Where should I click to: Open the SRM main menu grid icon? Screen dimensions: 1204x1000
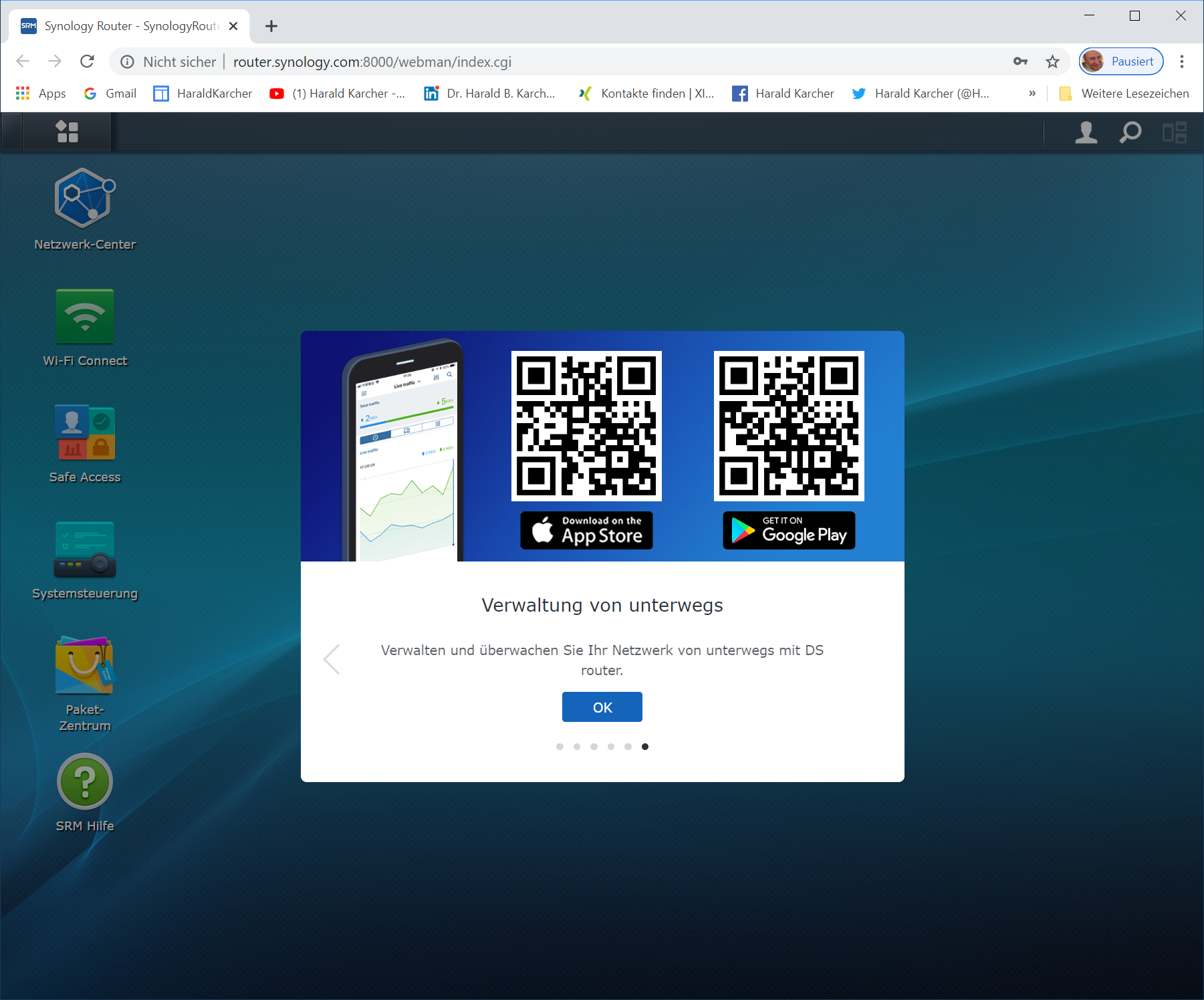(67, 132)
